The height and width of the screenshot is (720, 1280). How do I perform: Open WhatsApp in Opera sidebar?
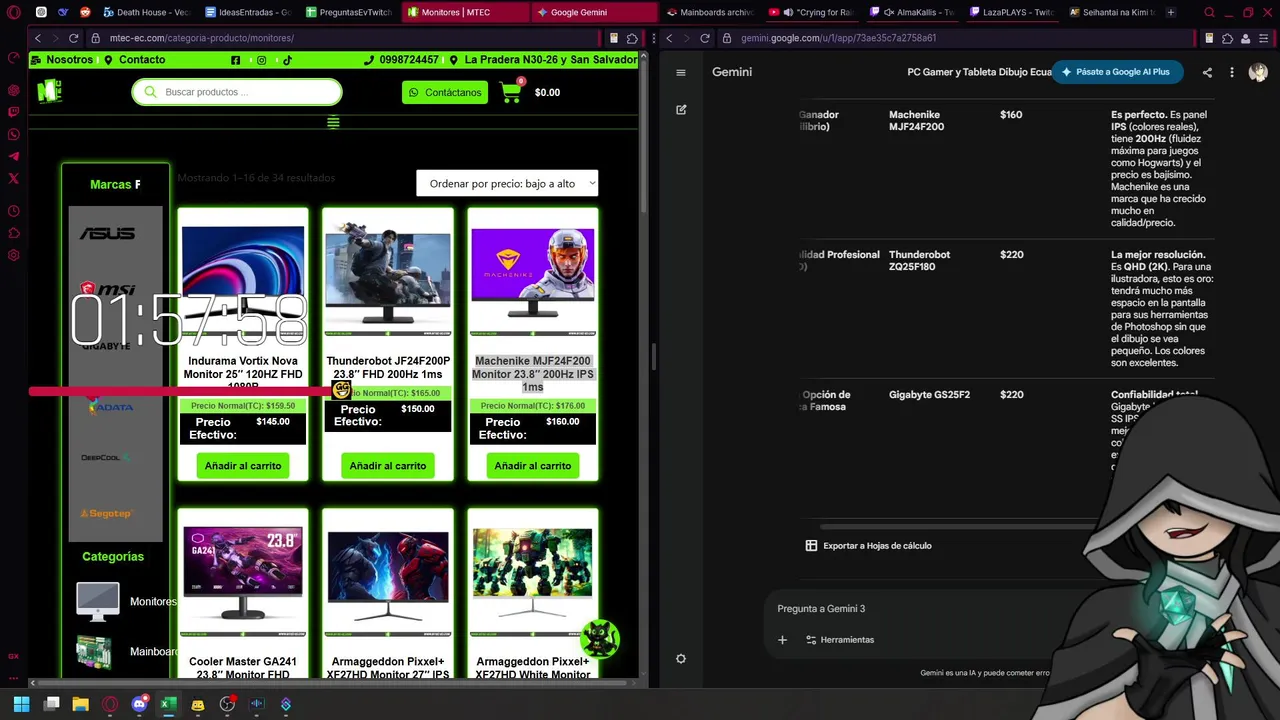[x=13, y=134]
